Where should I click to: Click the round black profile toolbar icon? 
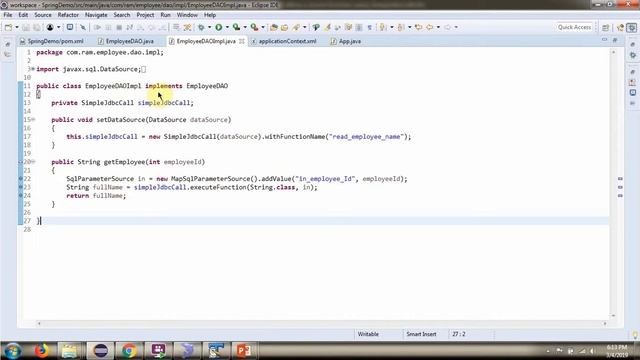(50, 27)
